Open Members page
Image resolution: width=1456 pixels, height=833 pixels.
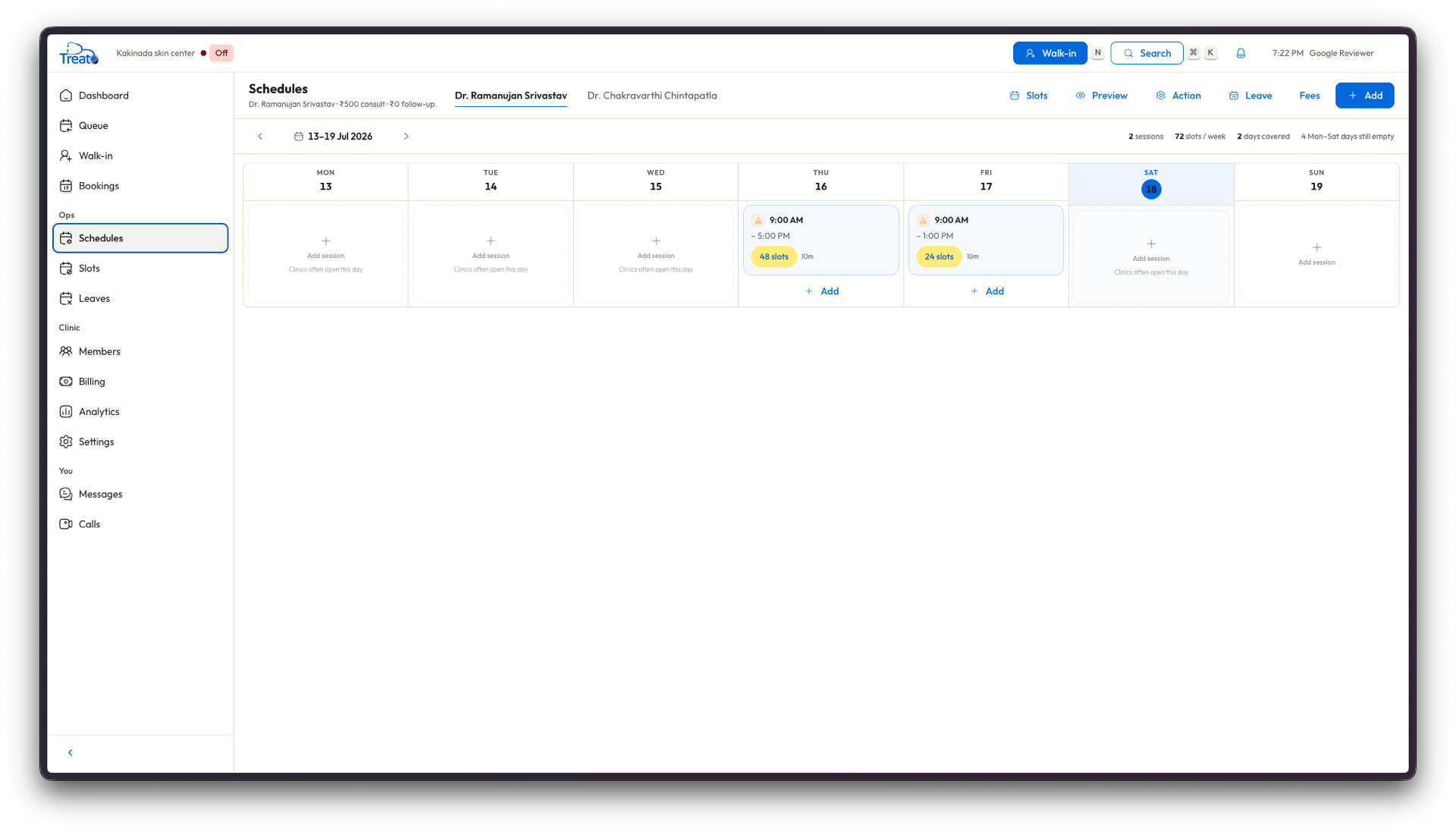coord(140,351)
